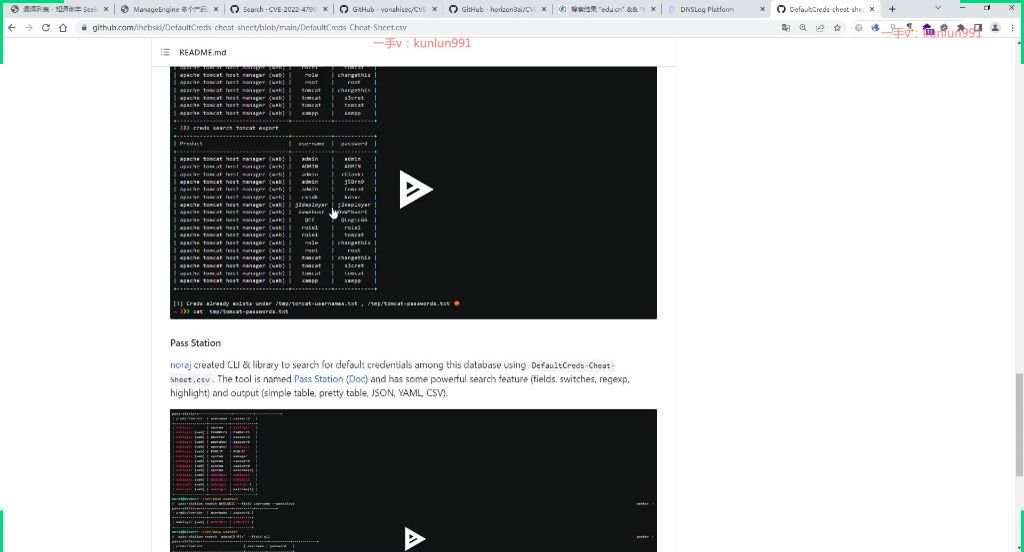The width and height of the screenshot is (1024, 552).
Task: Open the purple house extension
Action: 928,28
